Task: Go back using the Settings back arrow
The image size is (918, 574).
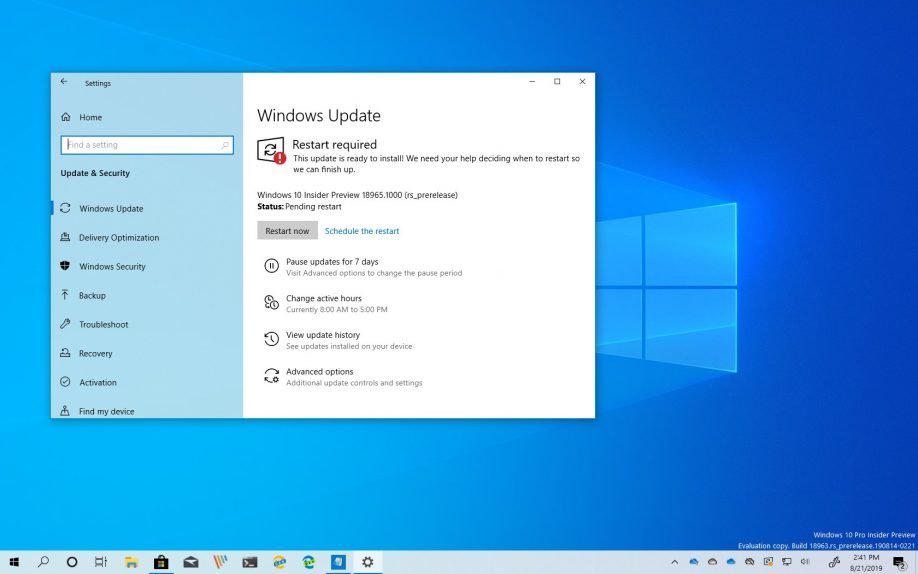Action: tap(64, 82)
